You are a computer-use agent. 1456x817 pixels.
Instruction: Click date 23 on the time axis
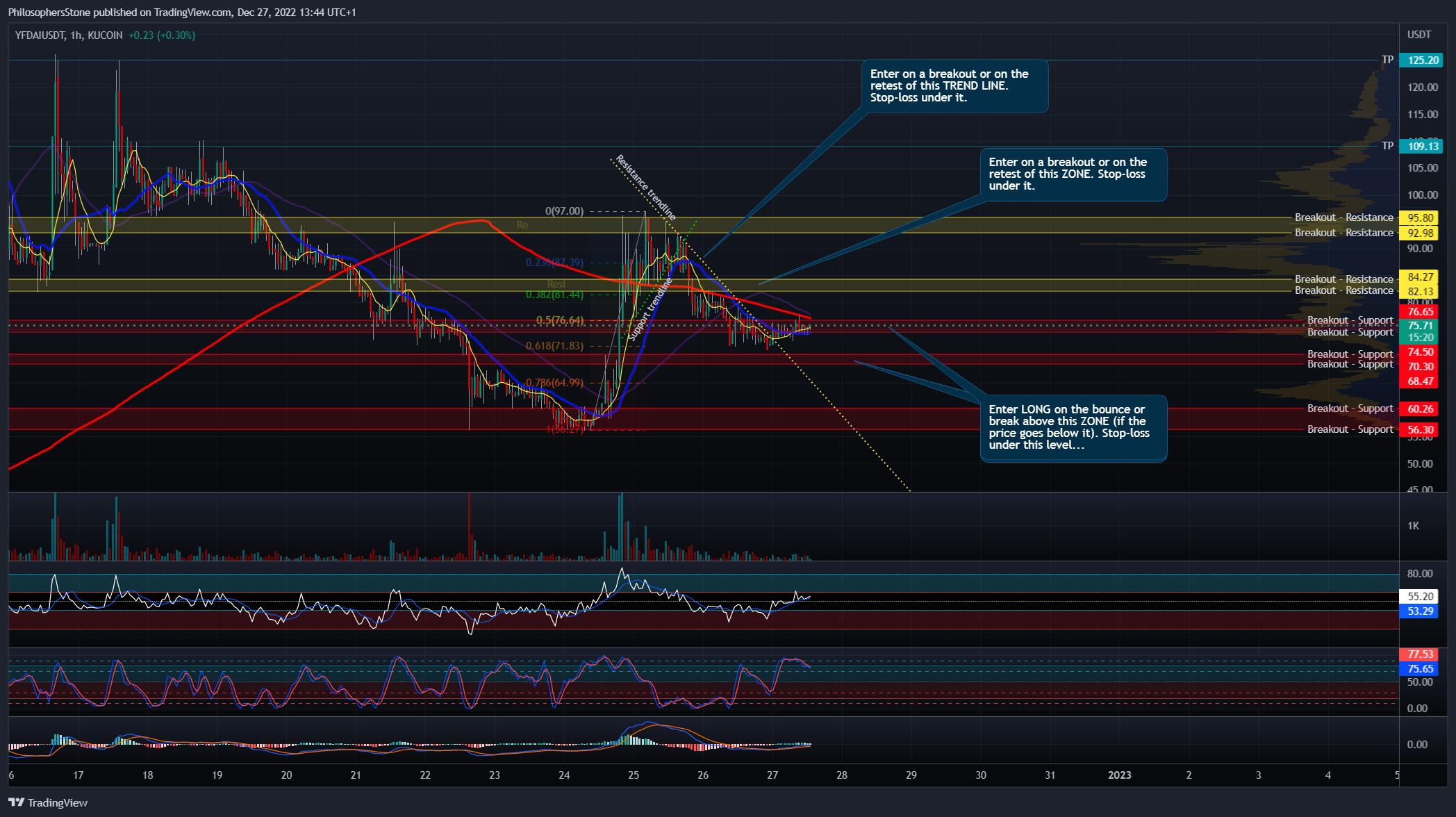(x=495, y=775)
